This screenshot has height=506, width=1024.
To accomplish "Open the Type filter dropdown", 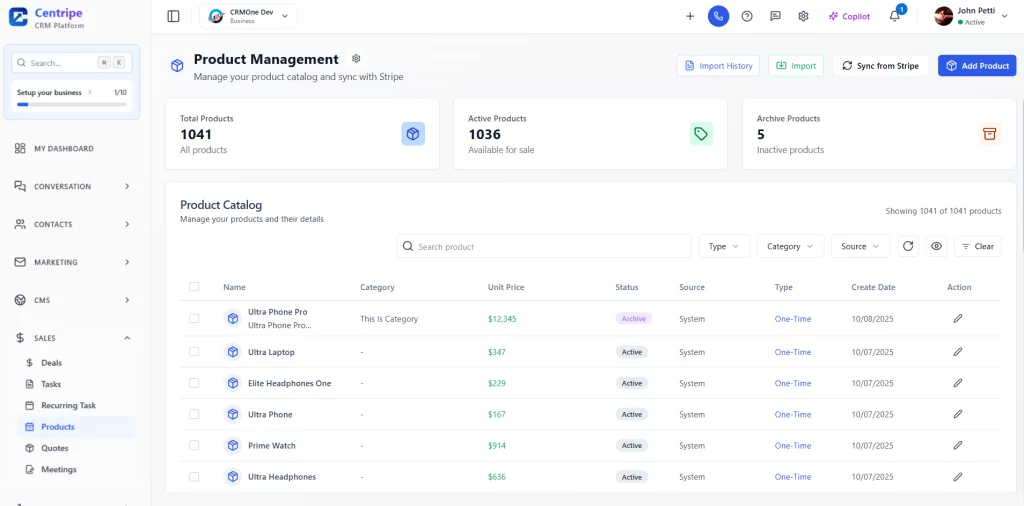I will [724, 246].
